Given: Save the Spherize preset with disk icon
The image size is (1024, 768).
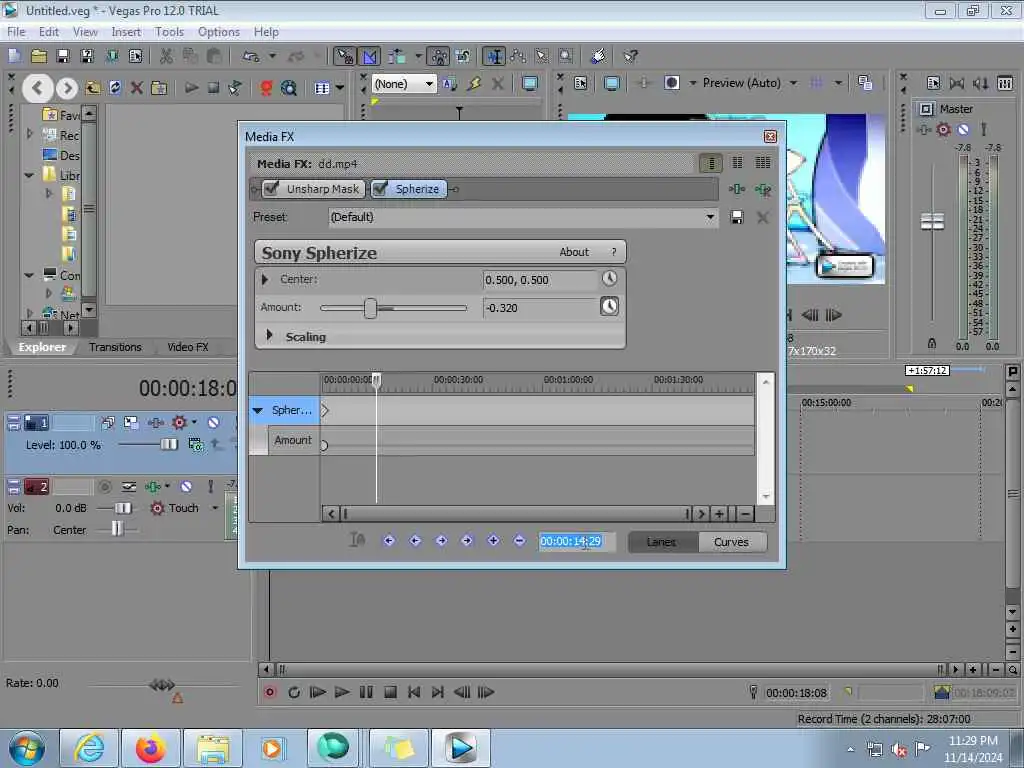Looking at the screenshot, I should [737, 217].
